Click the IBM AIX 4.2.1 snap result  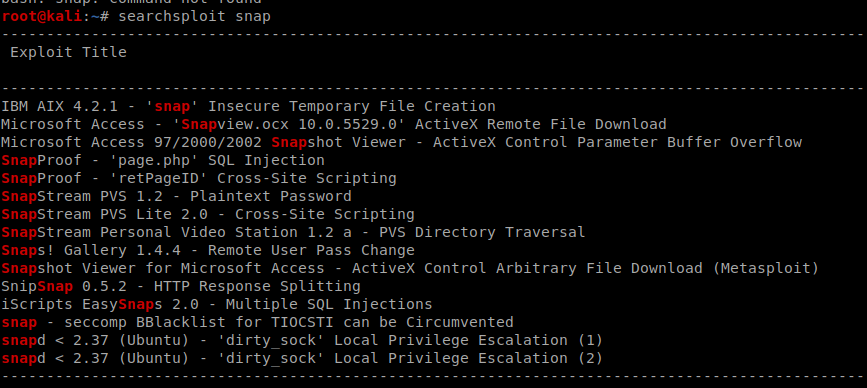pyautogui.click(x=248, y=106)
